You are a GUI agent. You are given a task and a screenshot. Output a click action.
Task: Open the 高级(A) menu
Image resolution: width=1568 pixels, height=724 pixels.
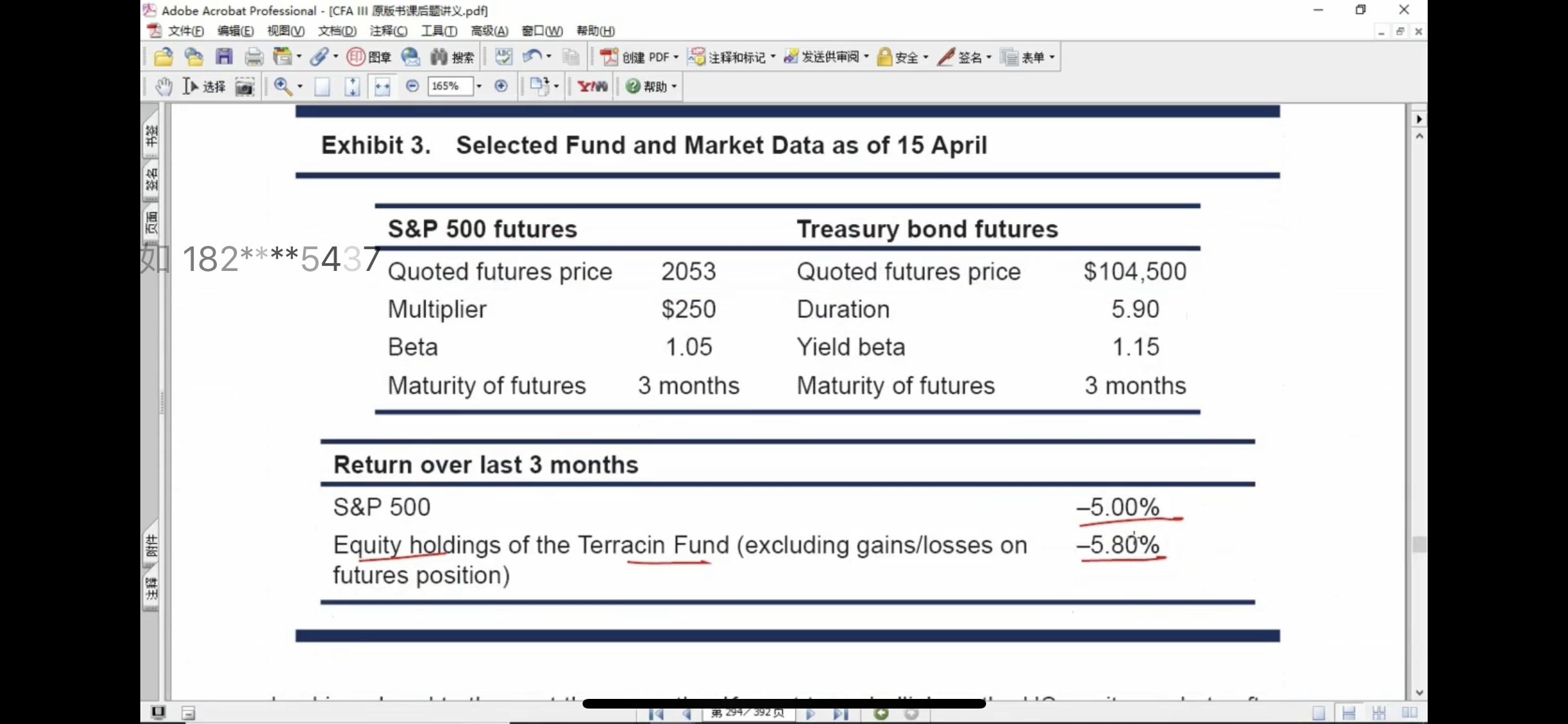(489, 31)
